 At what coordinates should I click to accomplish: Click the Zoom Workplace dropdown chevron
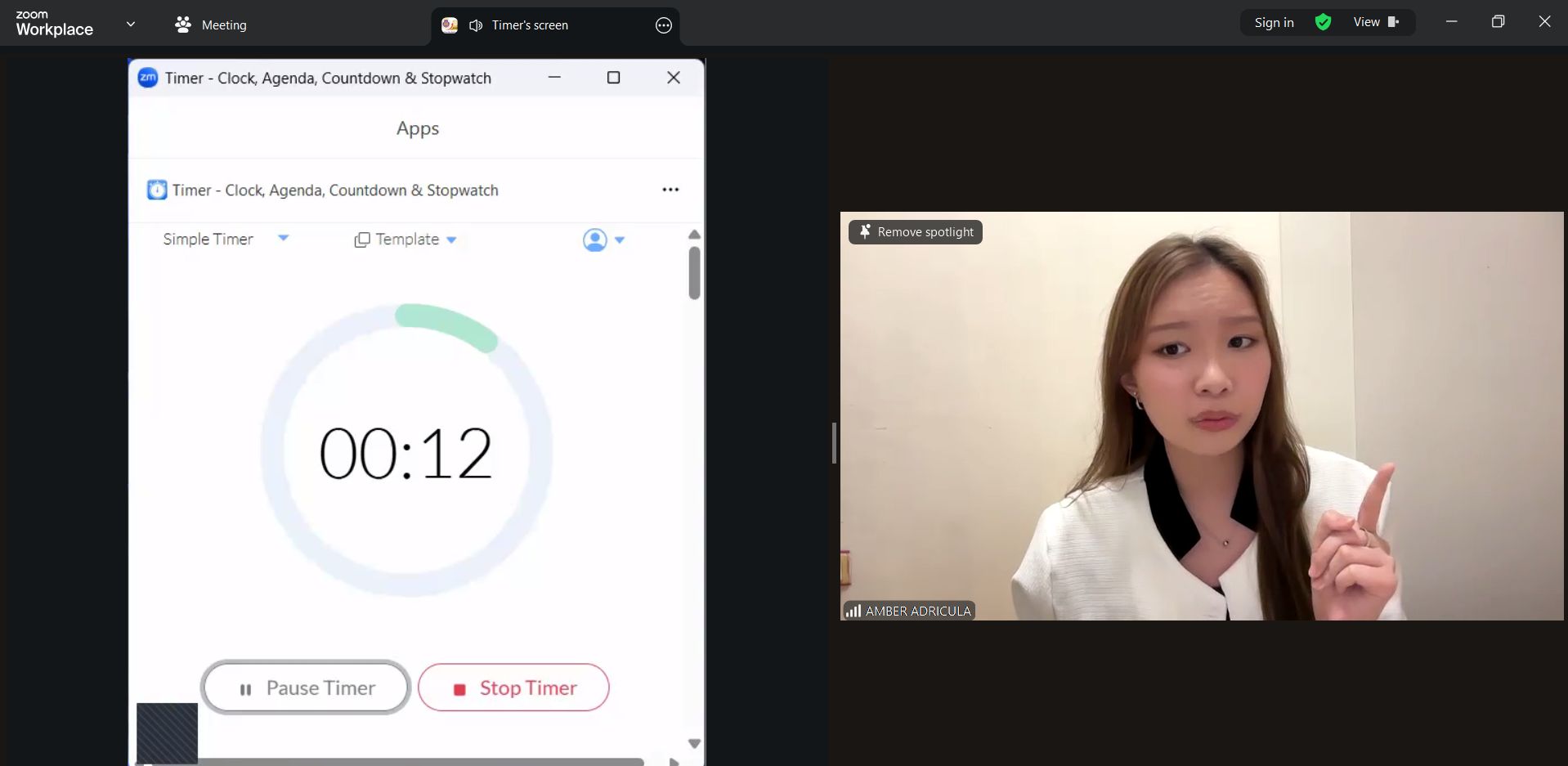[x=131, y=25]
